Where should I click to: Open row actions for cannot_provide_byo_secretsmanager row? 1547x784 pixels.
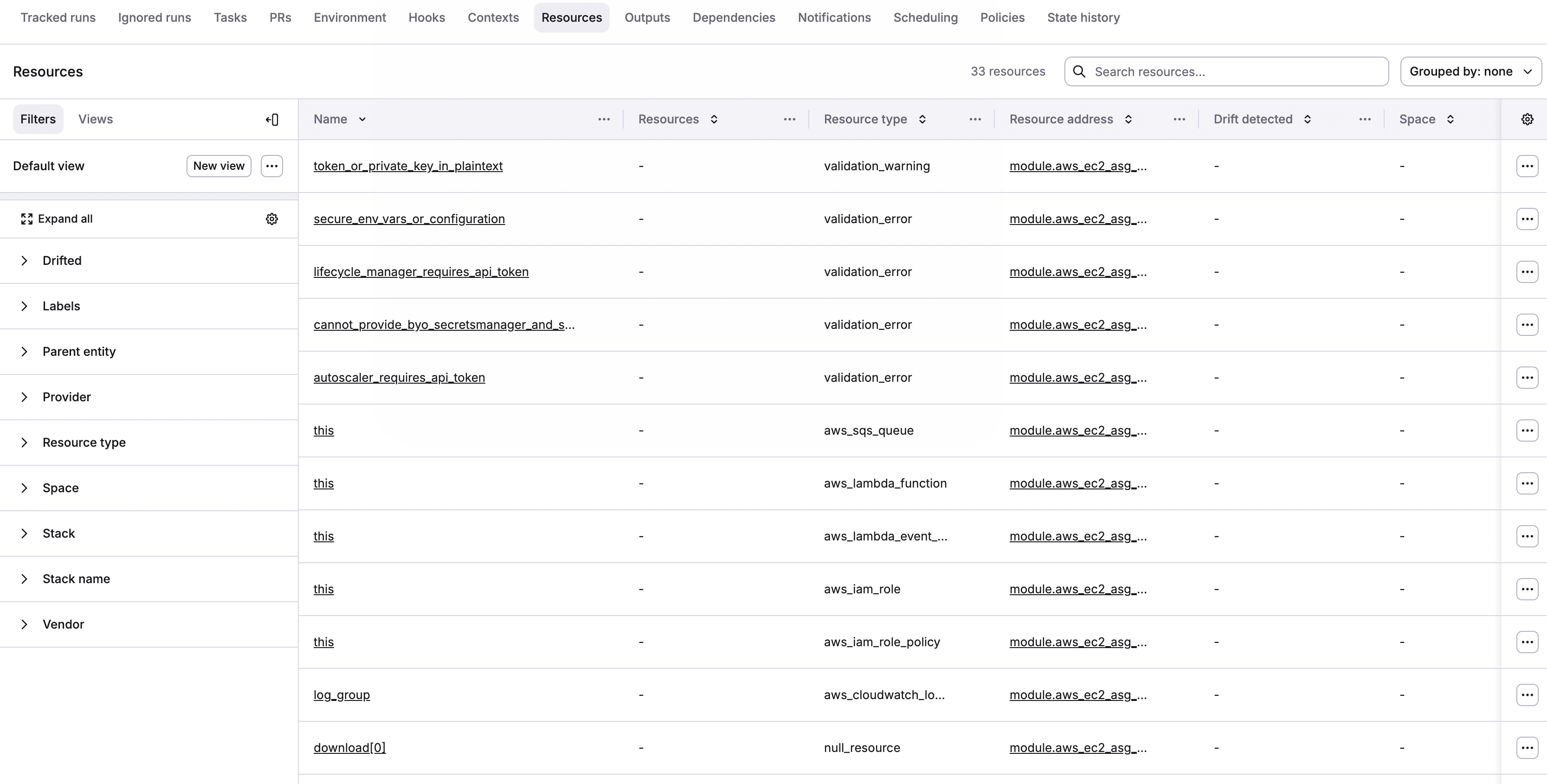(1527, 325)
